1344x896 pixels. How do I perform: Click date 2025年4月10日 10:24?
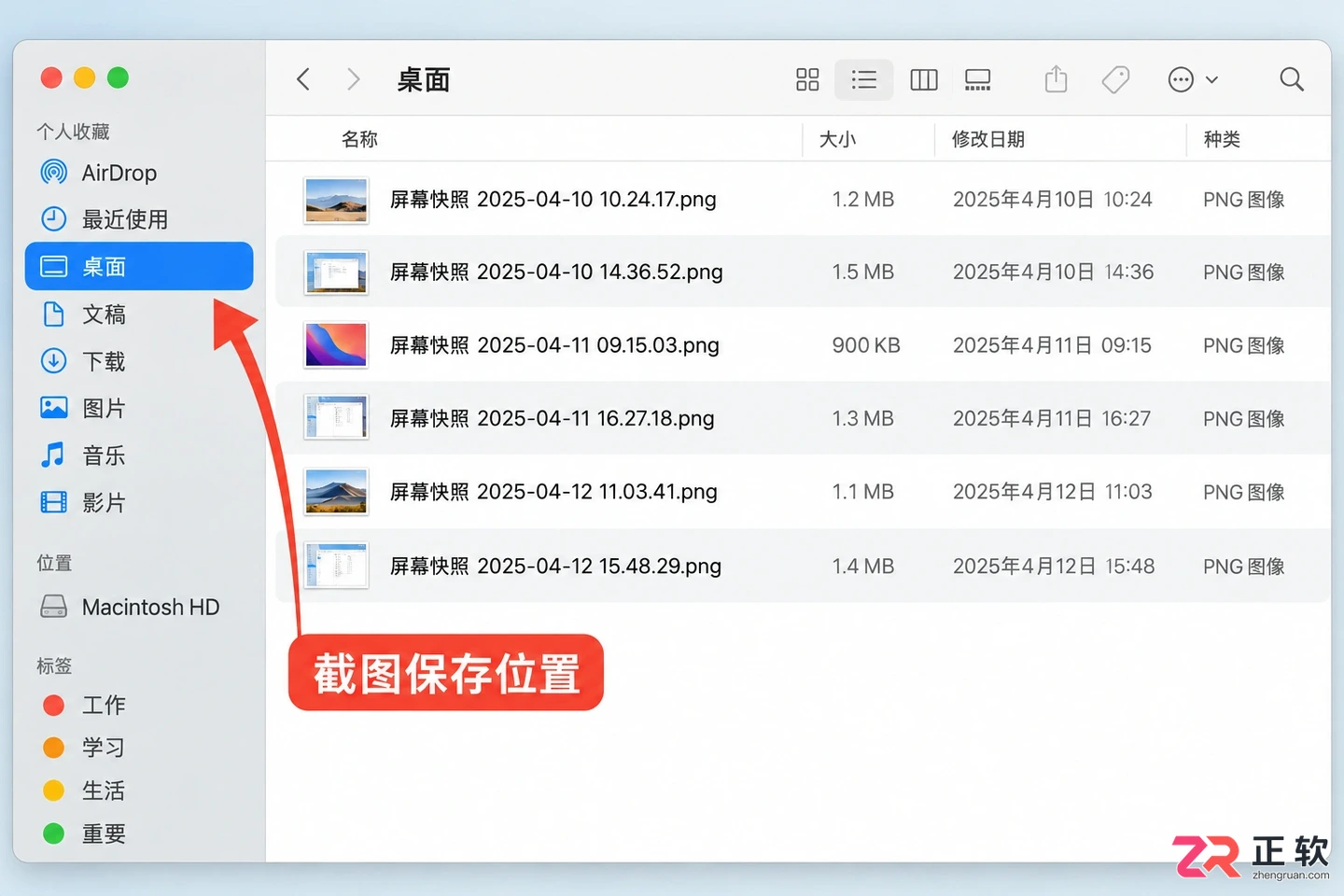(x=1052, y=200)
